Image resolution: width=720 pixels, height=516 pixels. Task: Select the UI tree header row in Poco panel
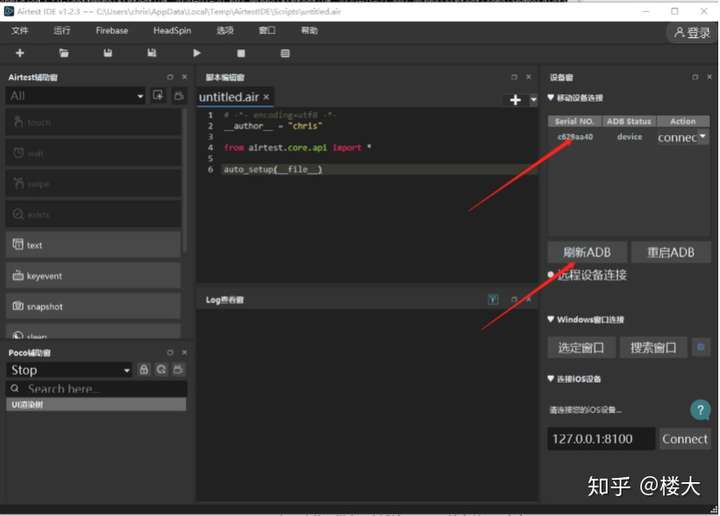[96, 404]
